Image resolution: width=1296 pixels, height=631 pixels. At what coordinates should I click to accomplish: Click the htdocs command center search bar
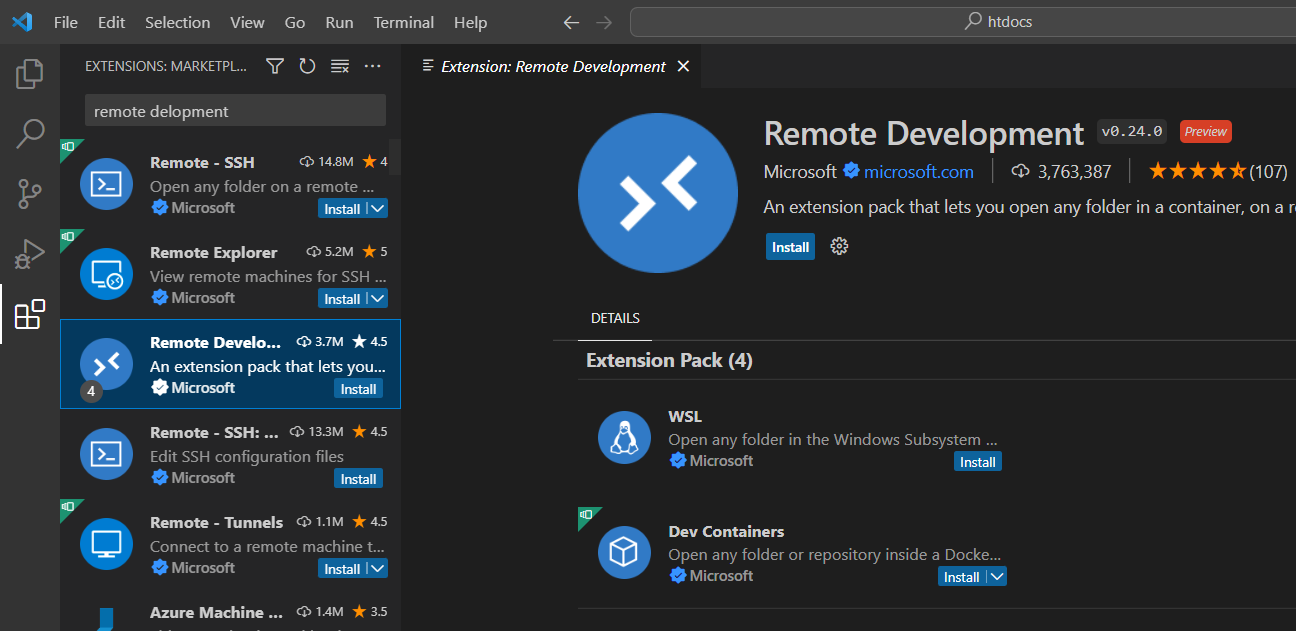click(x=963, y=22)
